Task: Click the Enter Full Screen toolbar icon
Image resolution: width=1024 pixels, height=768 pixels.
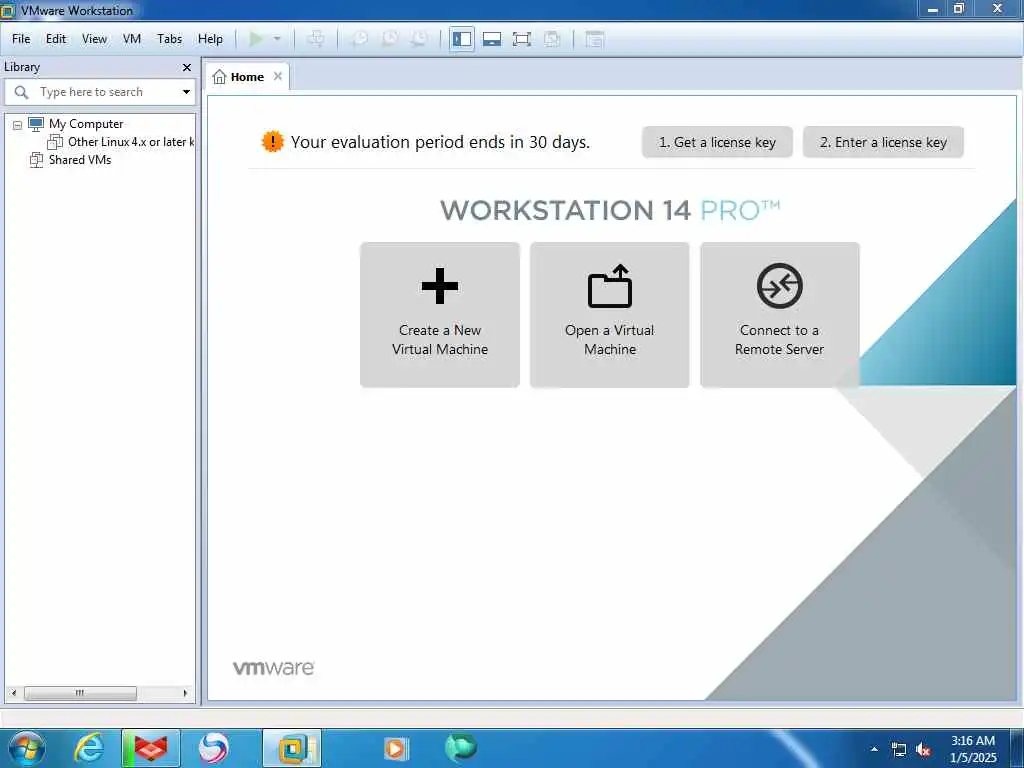Action: 522,39
